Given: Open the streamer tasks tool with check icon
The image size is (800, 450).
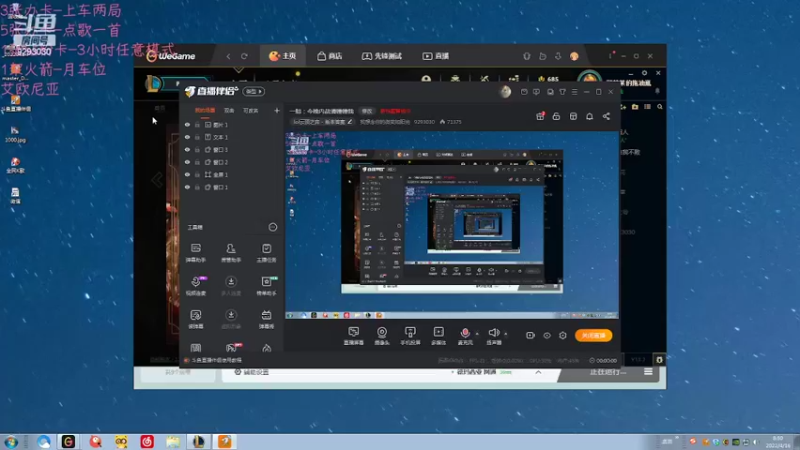Looking at the screenshot, I should (x=266, y=253).
